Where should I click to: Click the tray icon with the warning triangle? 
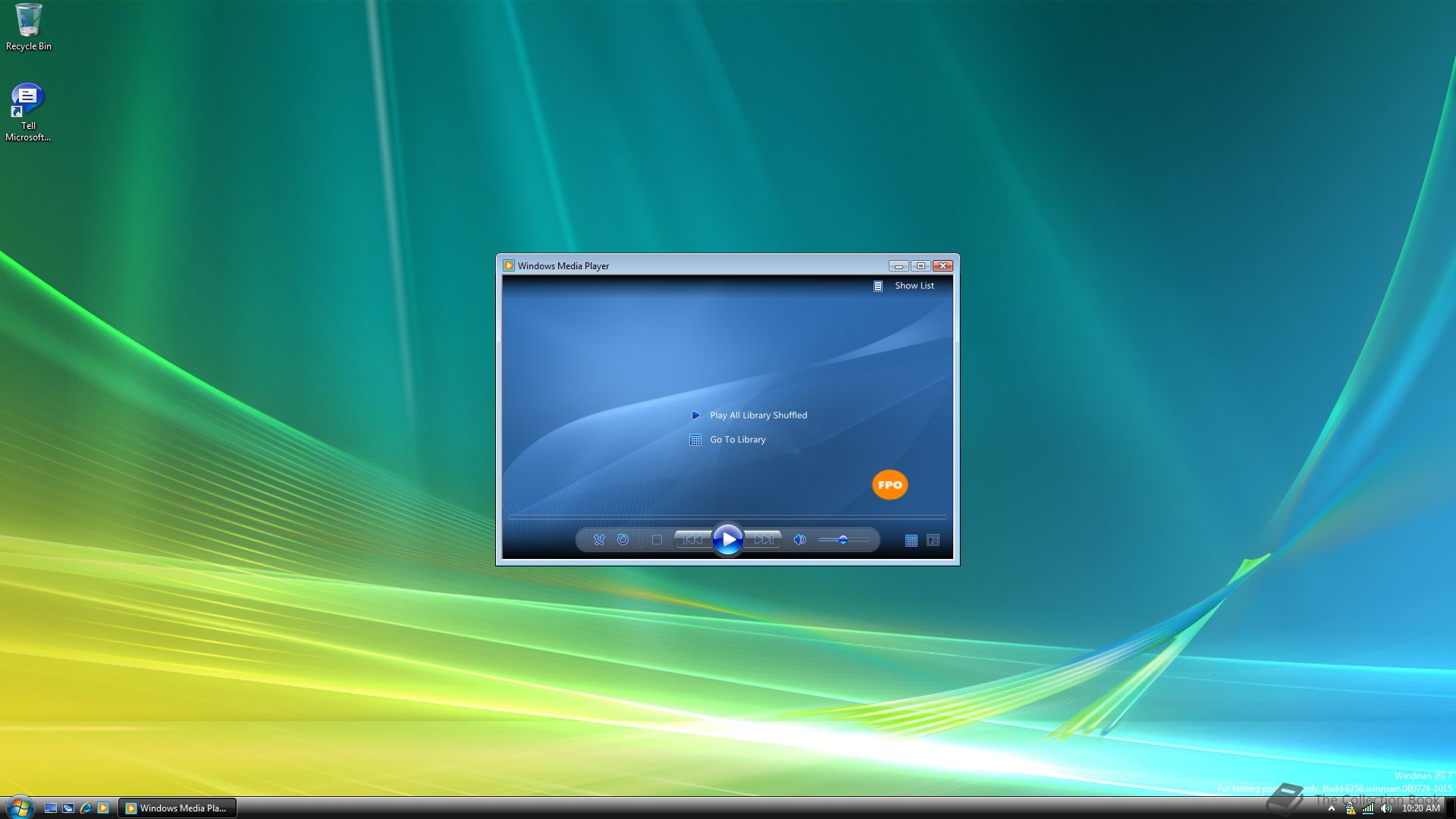pyautogui.click(x=1351, y=808)
